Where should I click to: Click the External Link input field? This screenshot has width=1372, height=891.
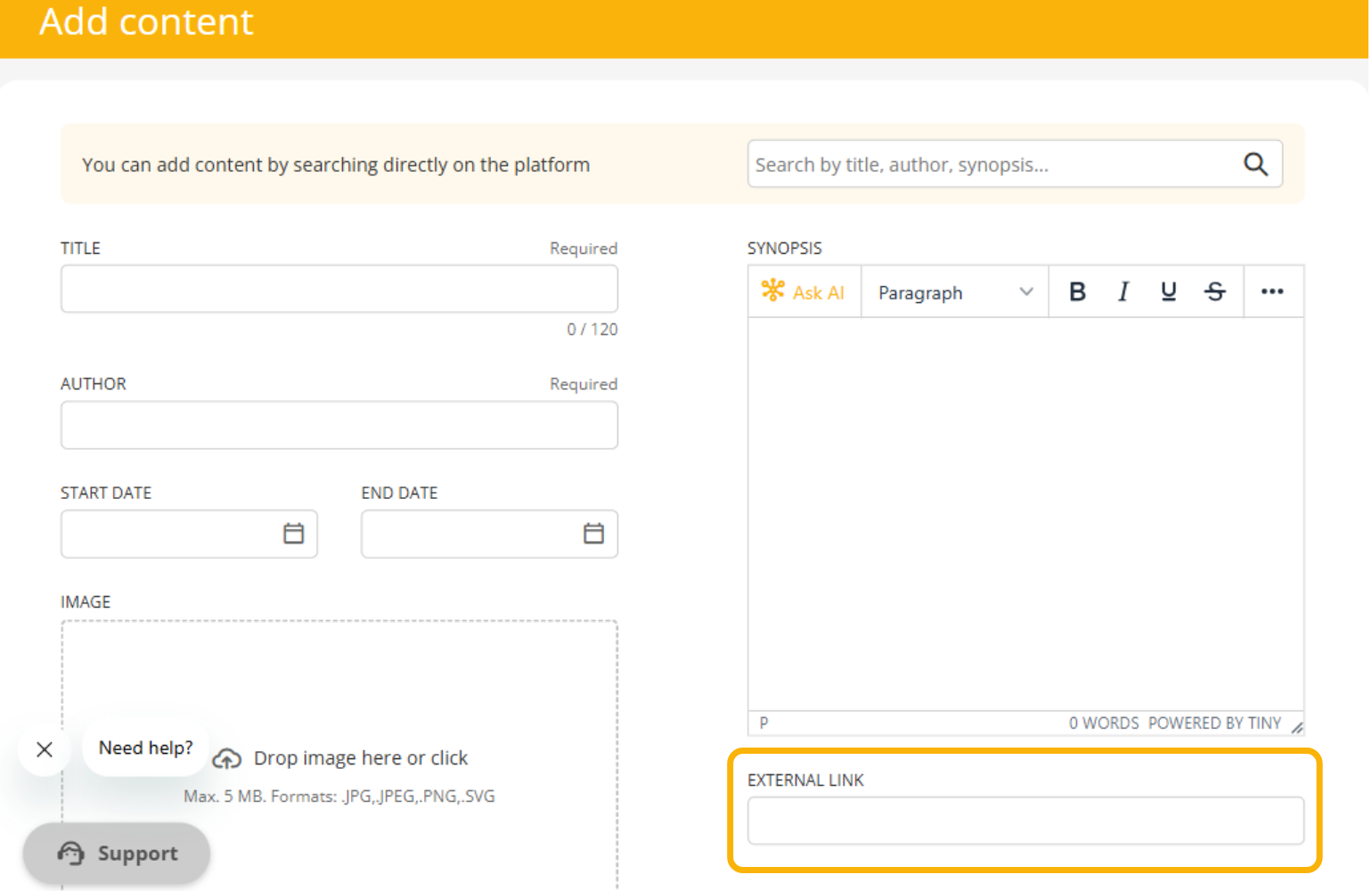coord(1025,821)
